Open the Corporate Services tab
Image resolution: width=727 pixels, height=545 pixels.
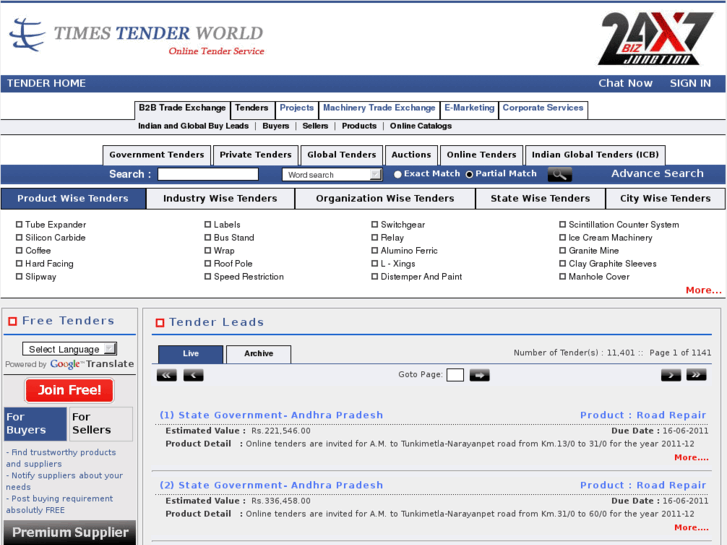[x=543, y=109]
